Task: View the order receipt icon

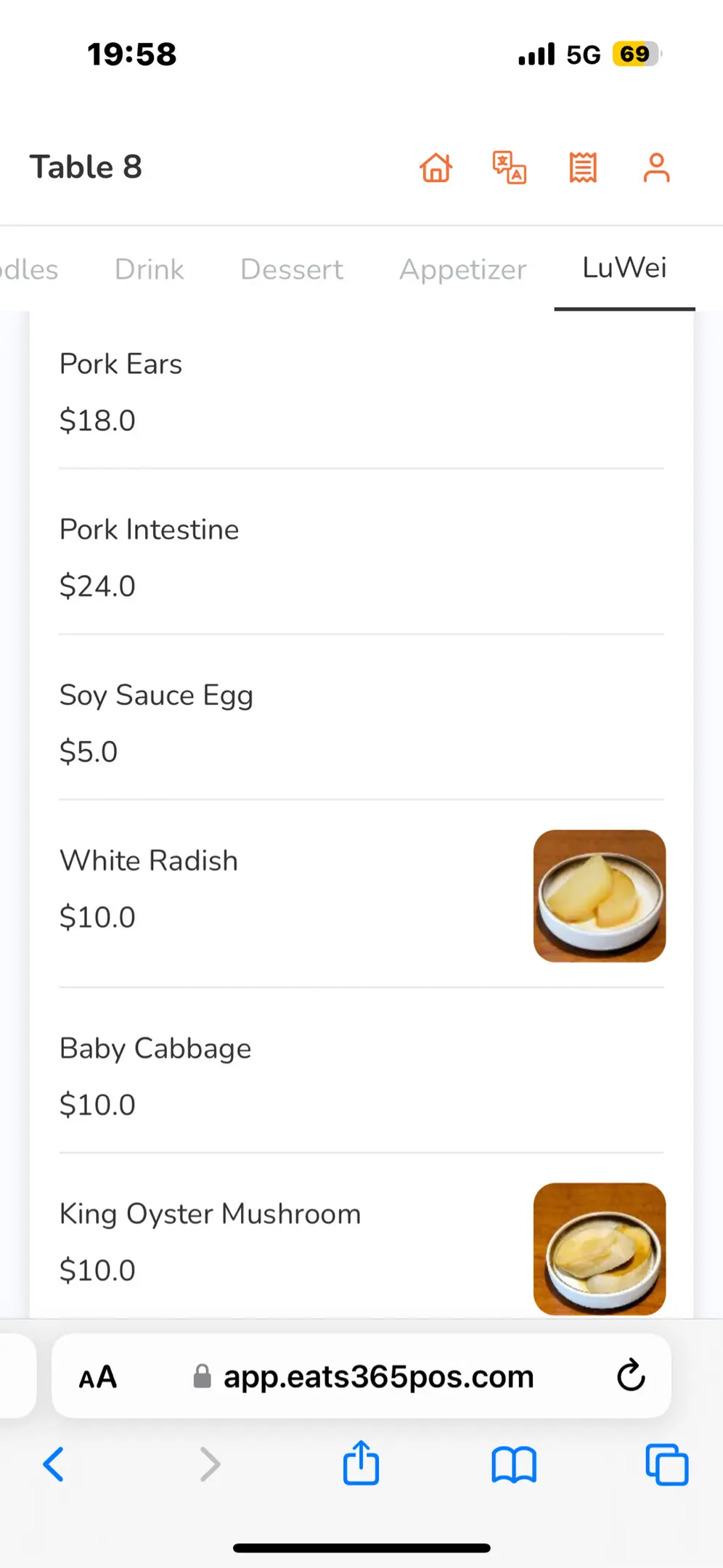Action: [583, 168]
